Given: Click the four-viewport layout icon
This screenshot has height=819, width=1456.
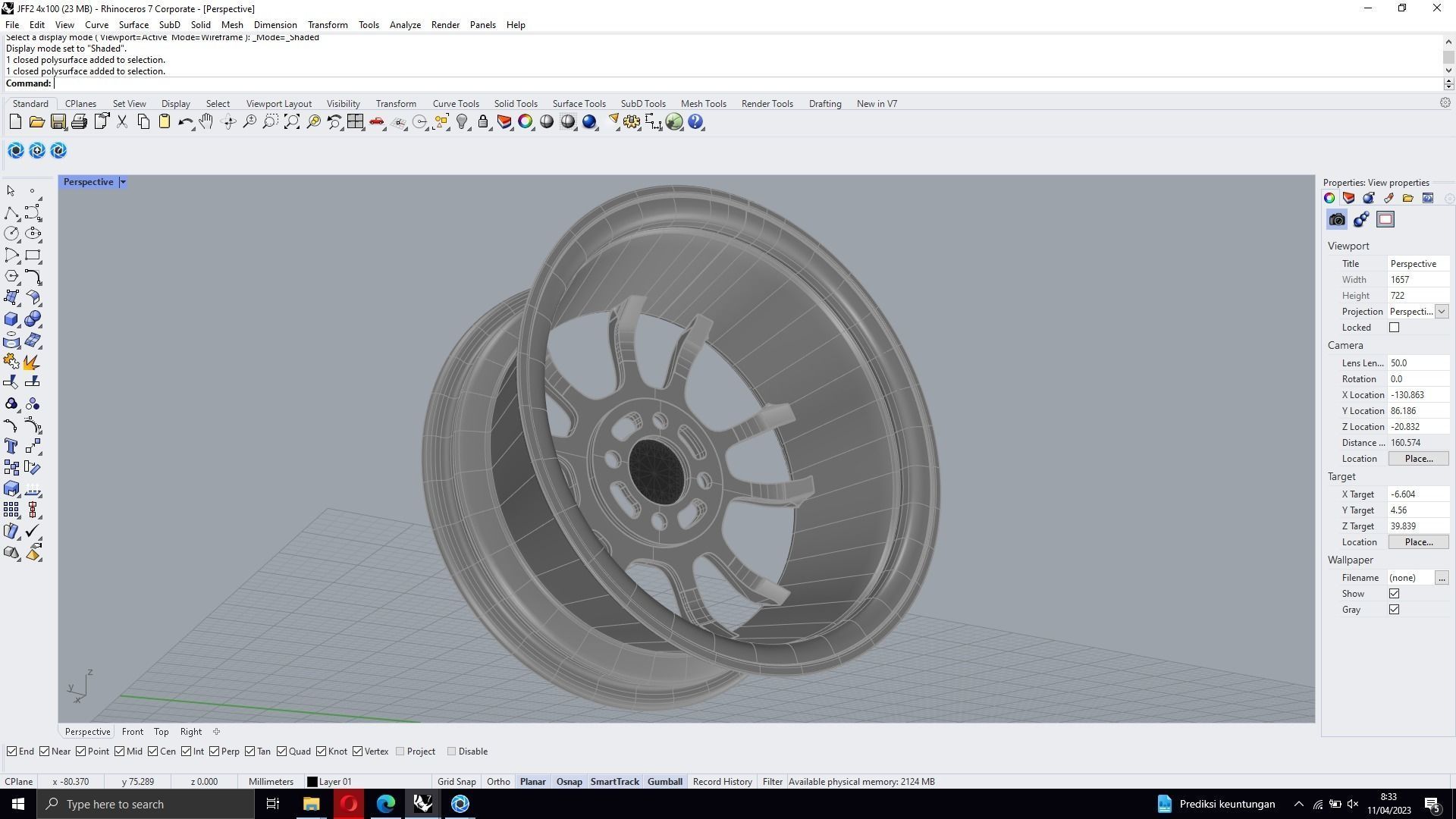Looking at the screenshot, I should click(355, 122).
